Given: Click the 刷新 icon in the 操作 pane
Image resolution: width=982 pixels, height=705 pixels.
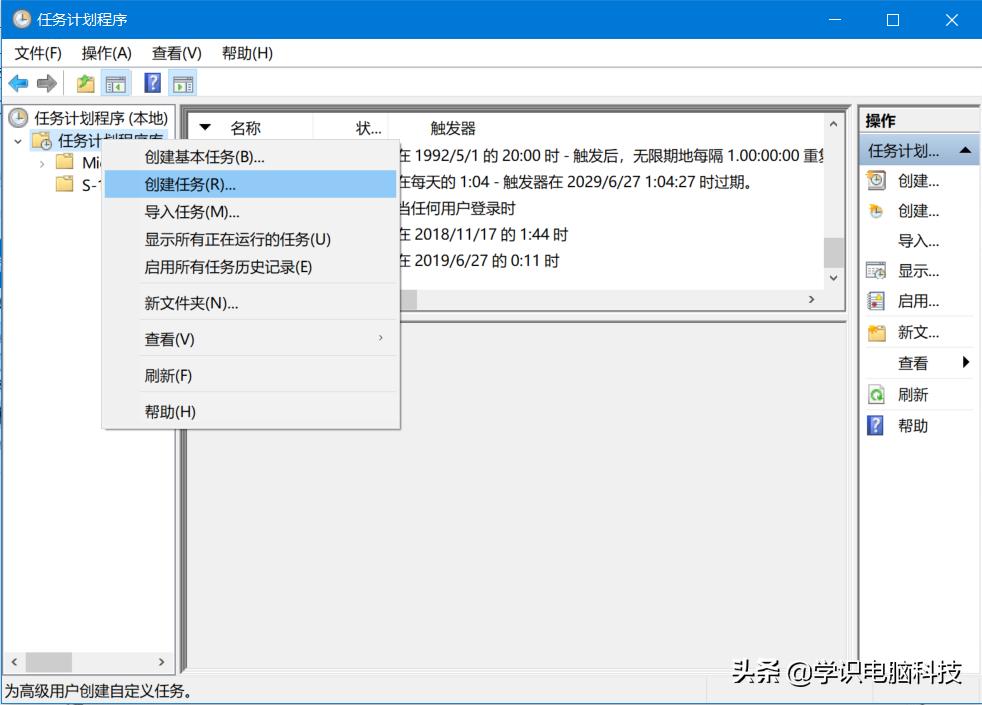Looking at the screenshot, I should click(x=877, y=393).
